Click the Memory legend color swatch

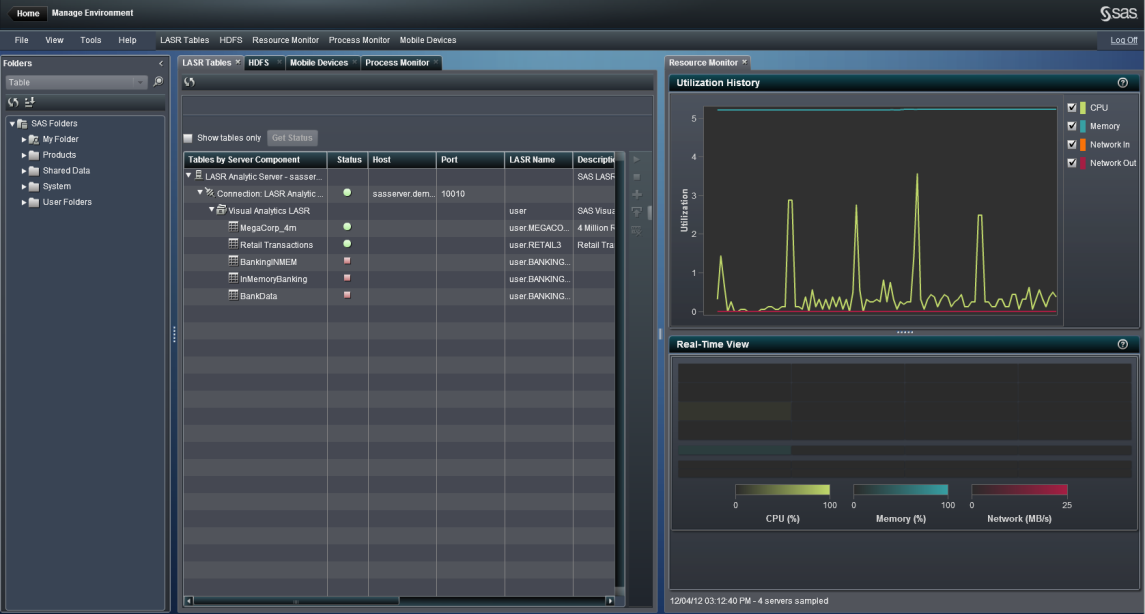1082,126
